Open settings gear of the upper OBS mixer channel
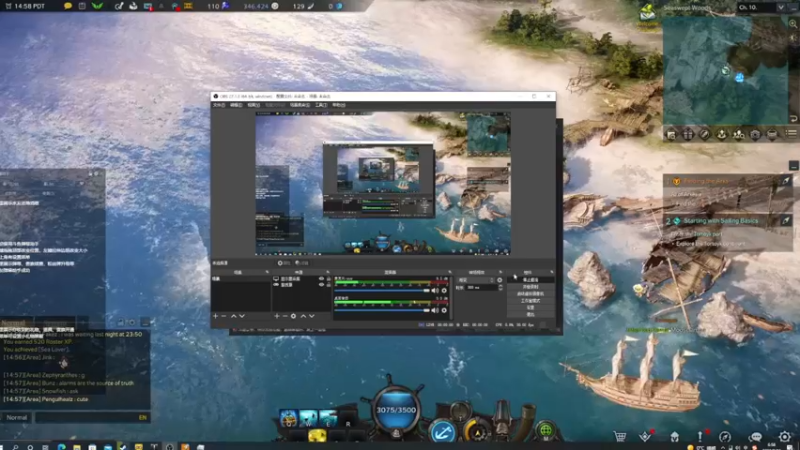 (x=444, y=291)
